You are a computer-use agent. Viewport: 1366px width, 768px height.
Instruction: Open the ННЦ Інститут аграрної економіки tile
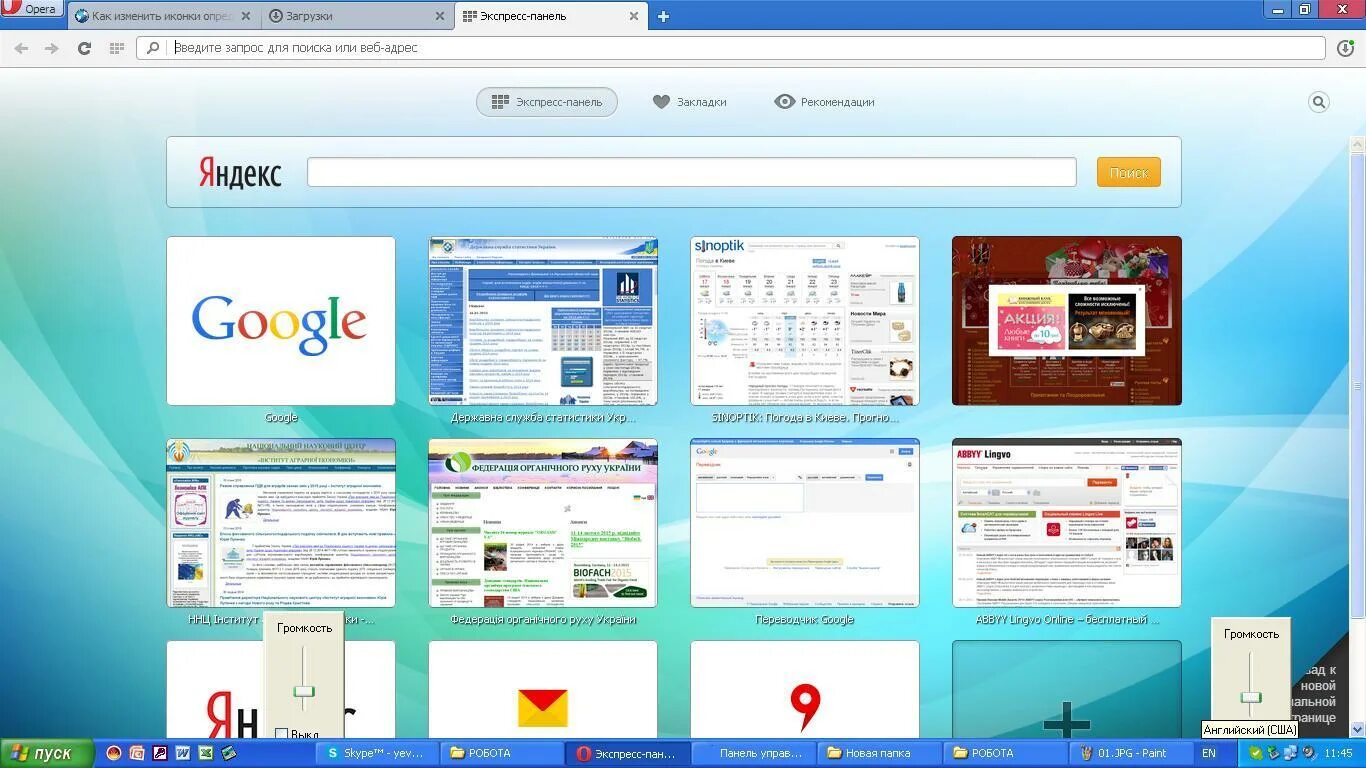coord(281,523)
